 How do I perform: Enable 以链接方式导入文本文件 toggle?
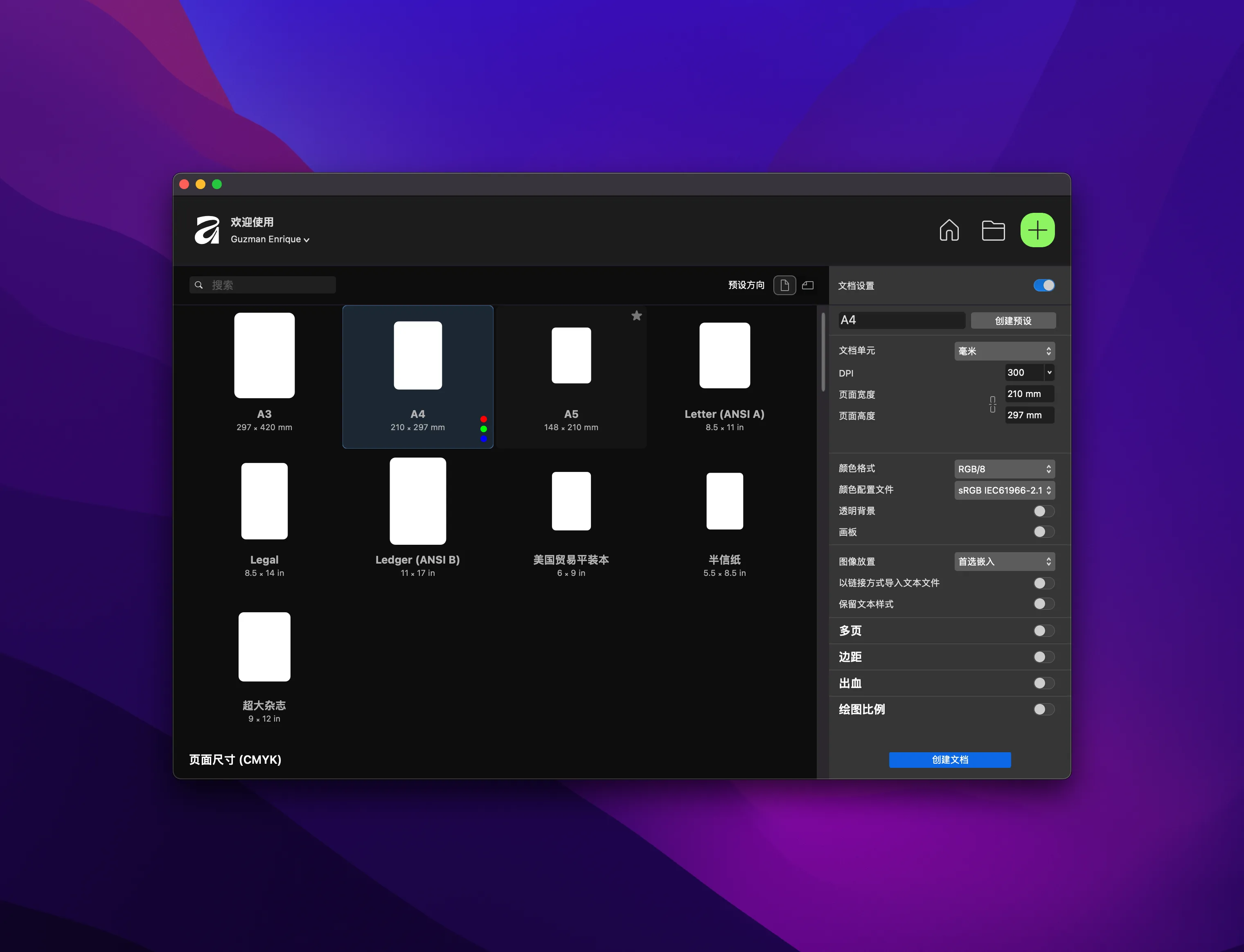pos(1043,583)
